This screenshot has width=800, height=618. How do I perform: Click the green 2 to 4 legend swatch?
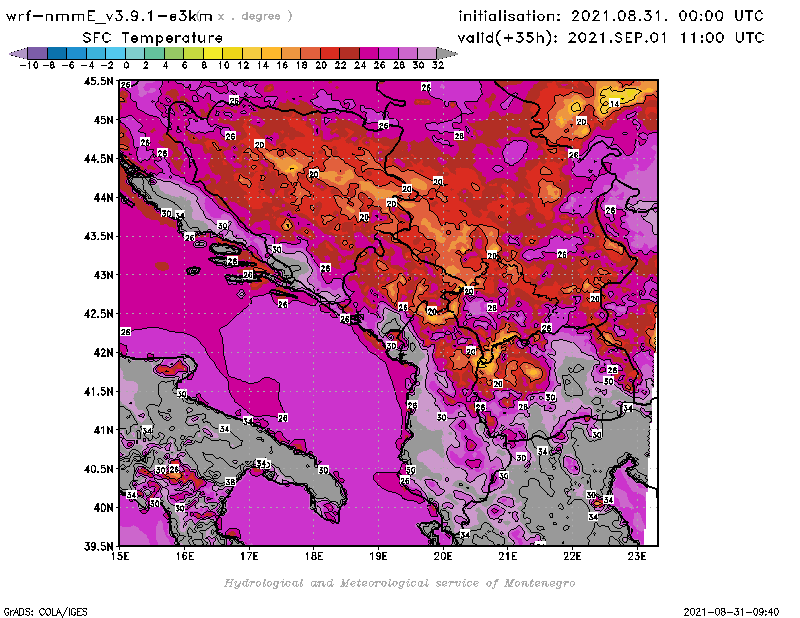154,54
